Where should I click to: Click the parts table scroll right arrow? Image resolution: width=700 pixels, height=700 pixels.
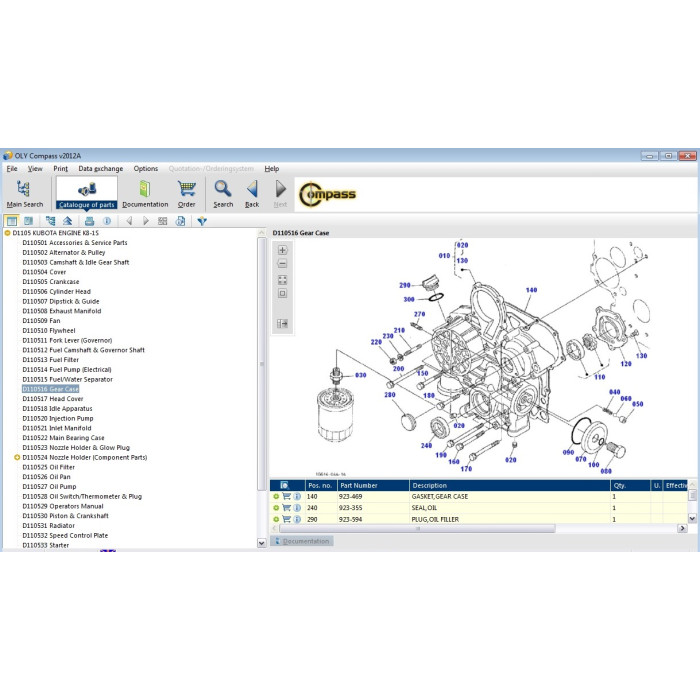point(682,529)
